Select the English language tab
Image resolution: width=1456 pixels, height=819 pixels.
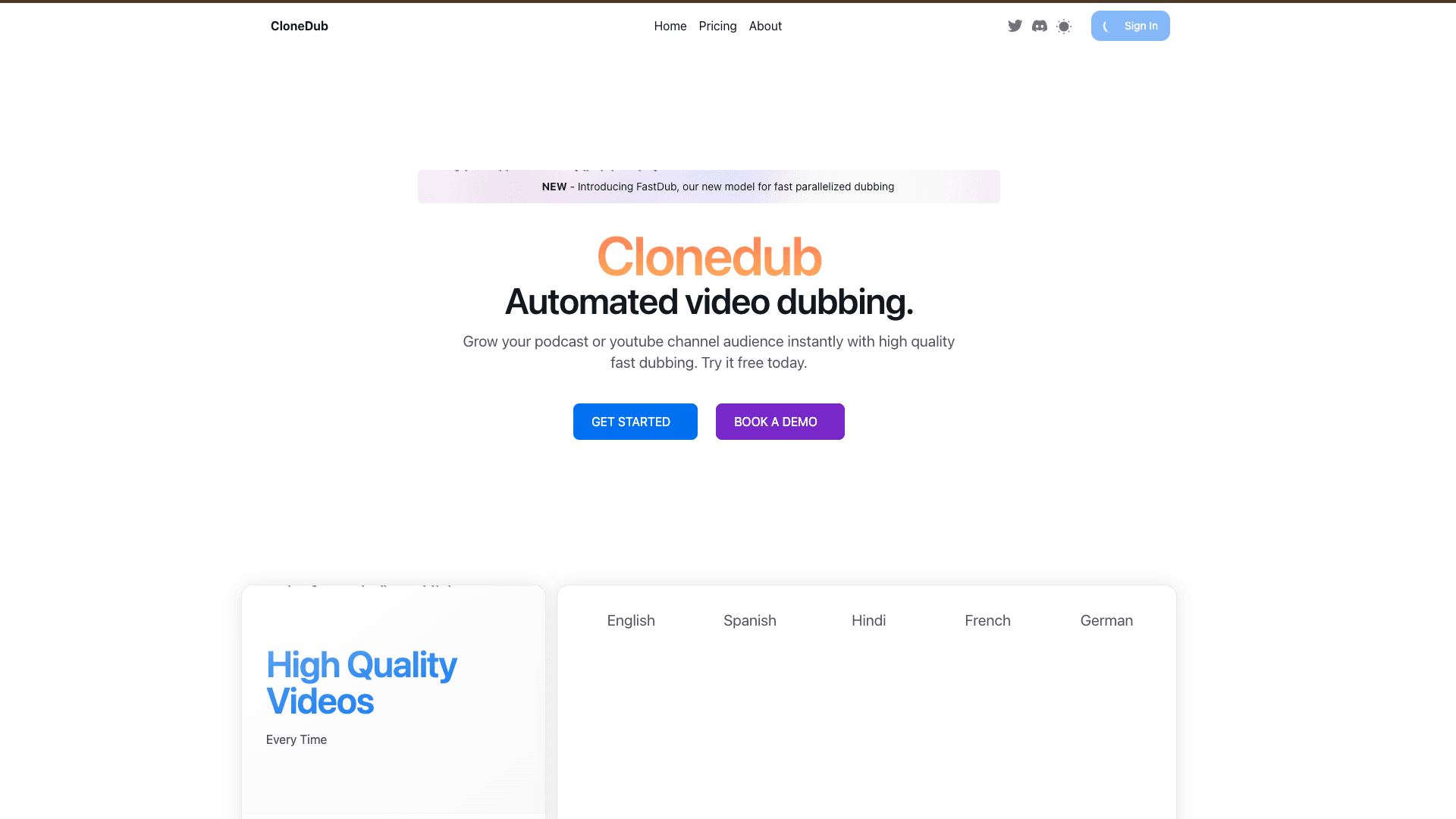coord(630,620)
